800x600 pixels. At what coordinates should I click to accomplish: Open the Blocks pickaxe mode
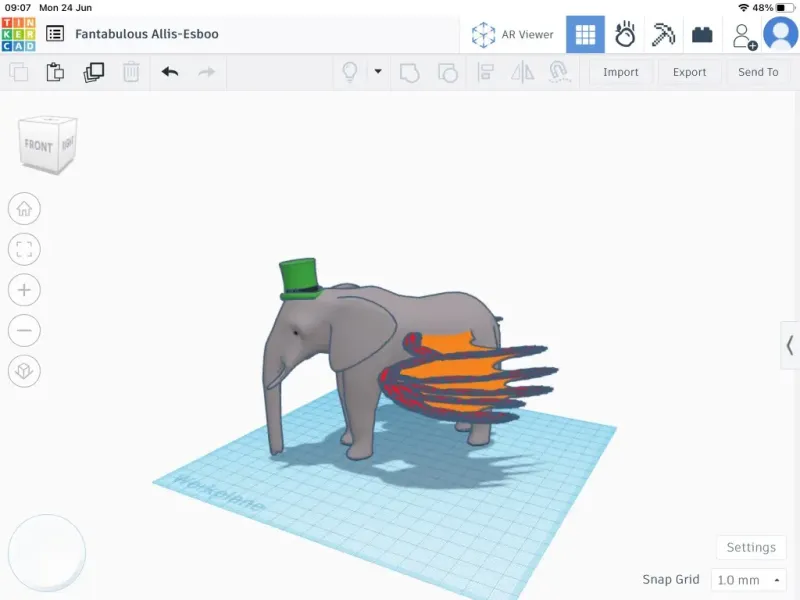pyautogui.click(x=663, y=34)
